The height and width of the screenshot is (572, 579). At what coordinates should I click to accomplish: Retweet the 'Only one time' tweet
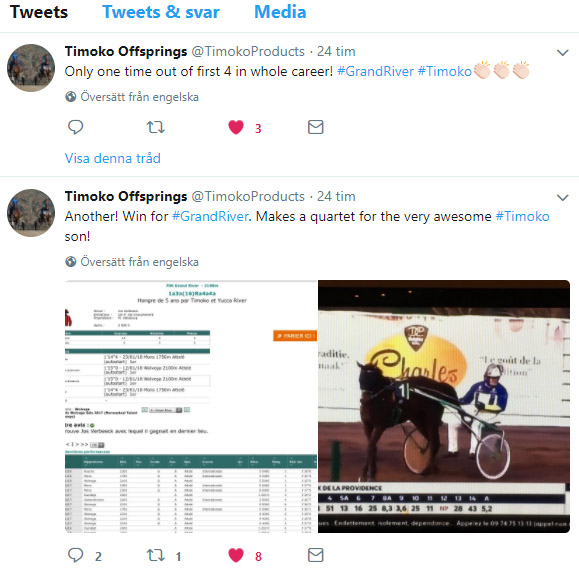pos(155,127)
